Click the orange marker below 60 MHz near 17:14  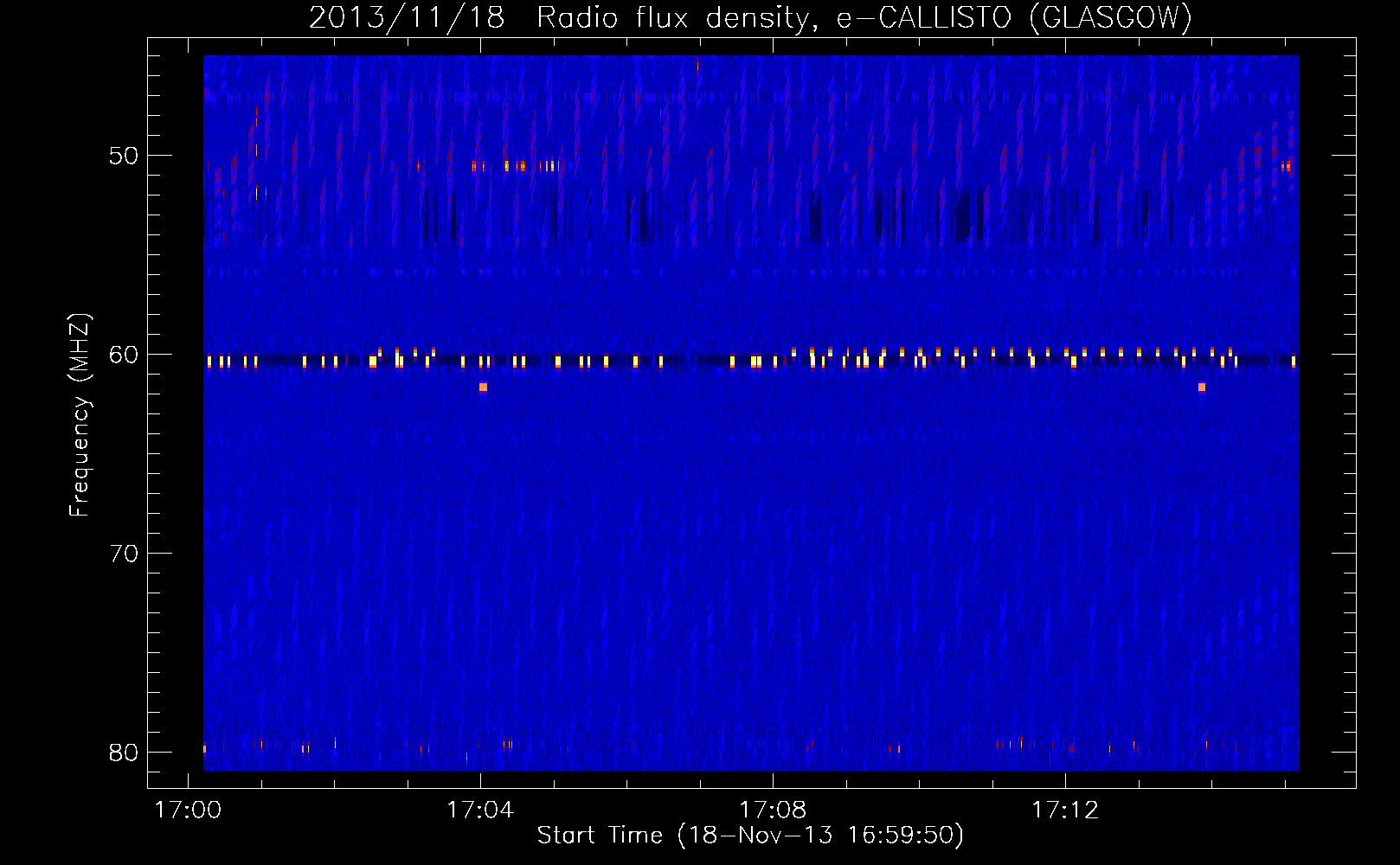click(x=1202, y=388)
